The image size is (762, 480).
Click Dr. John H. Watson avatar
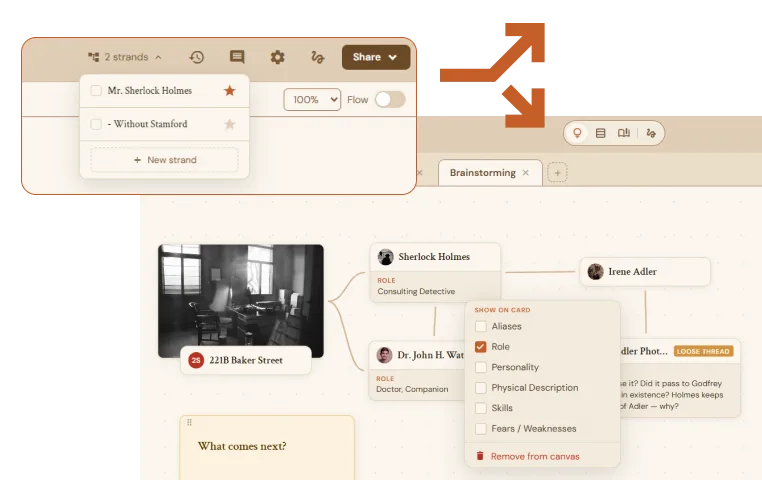[384, 355]
